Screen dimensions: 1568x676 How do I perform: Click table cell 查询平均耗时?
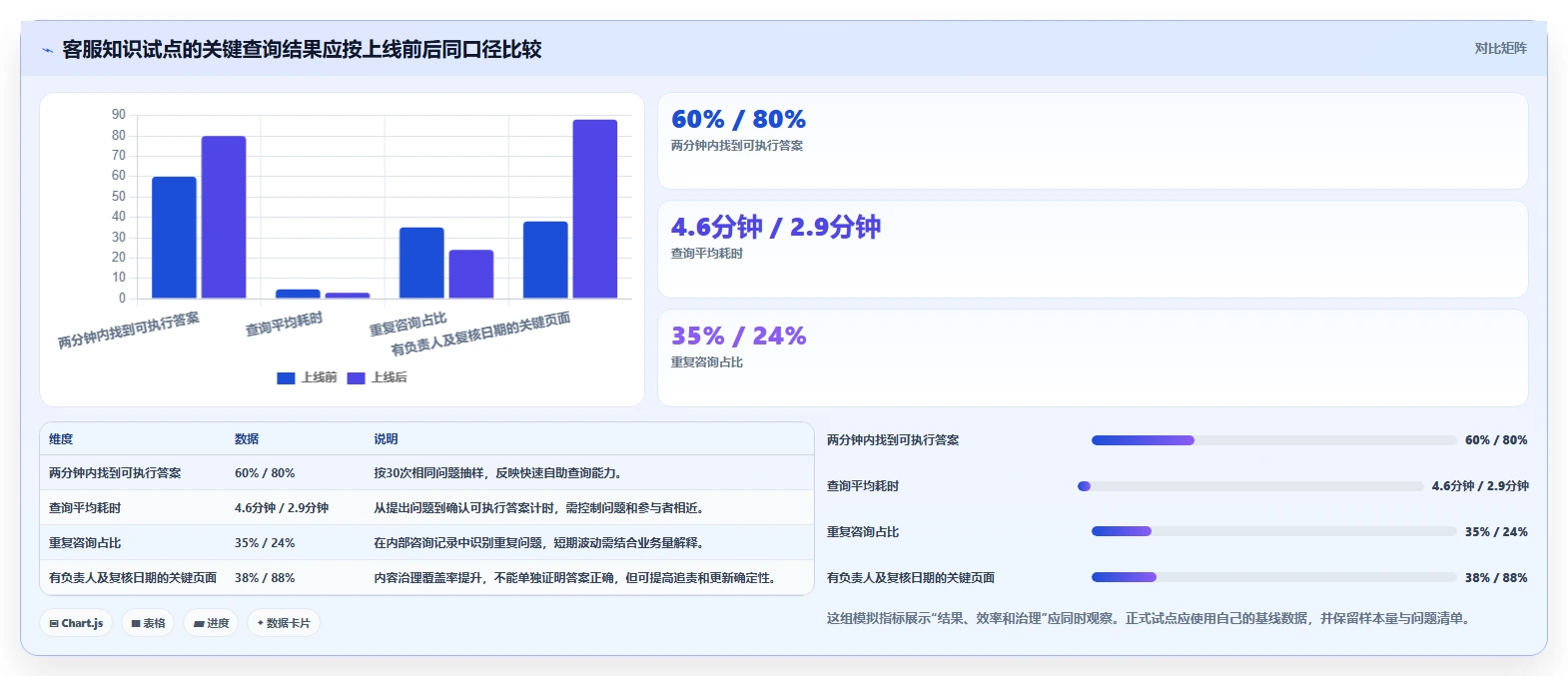click(85, 508)
